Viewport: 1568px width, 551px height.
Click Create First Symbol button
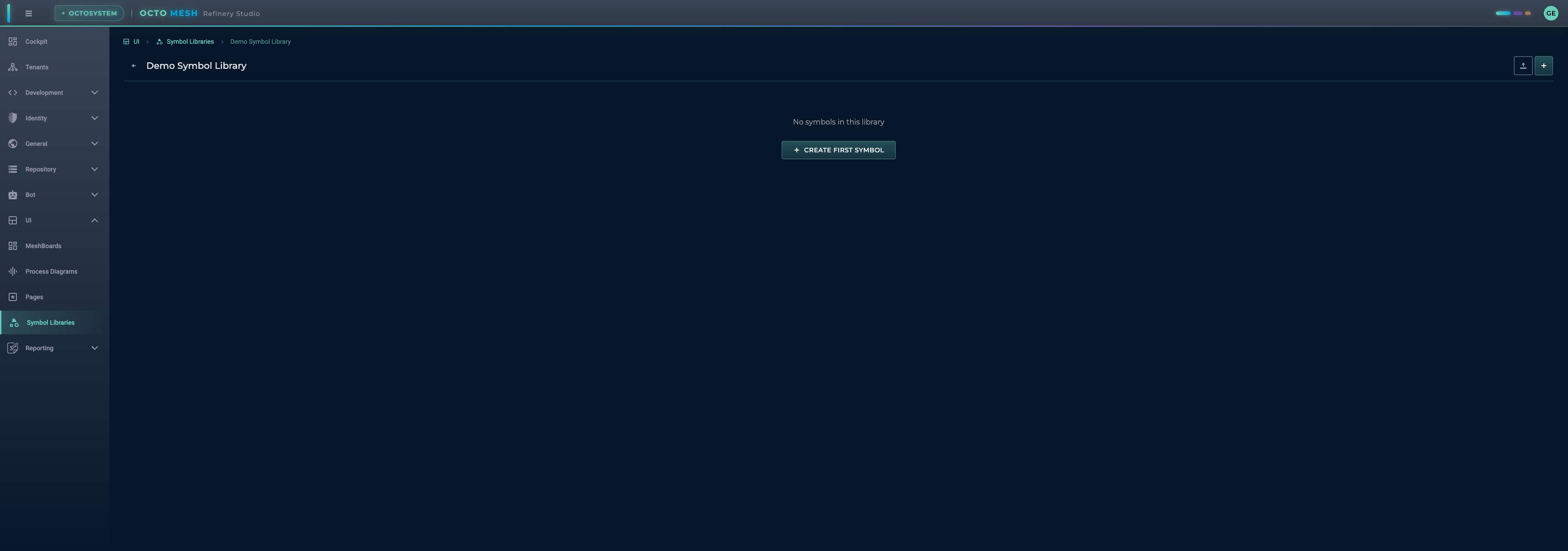838,150
